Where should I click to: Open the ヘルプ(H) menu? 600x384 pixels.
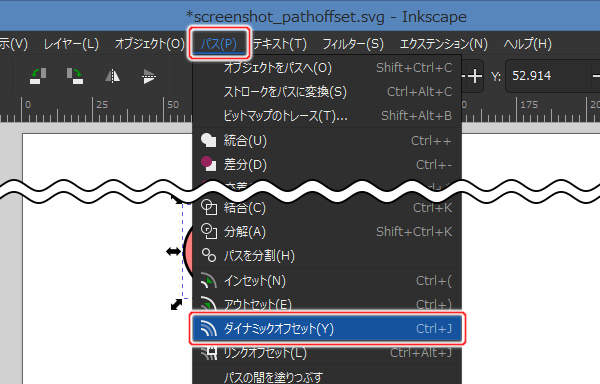coord(527,44)
